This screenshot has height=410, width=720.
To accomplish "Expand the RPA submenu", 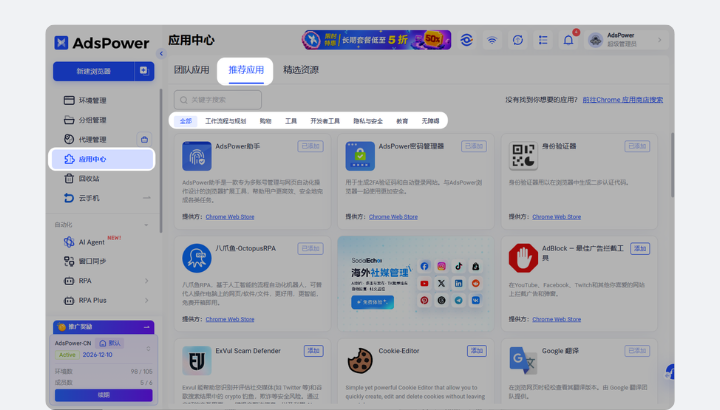I will [146, 281].
